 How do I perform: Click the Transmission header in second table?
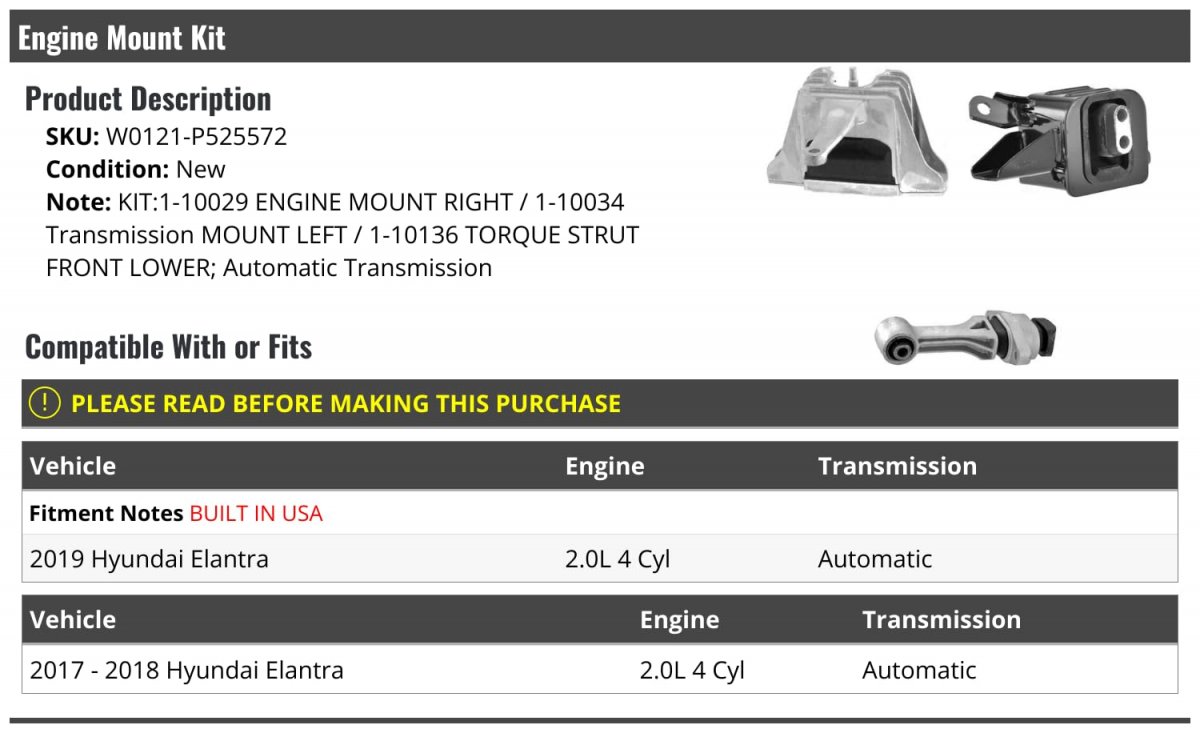941,619
